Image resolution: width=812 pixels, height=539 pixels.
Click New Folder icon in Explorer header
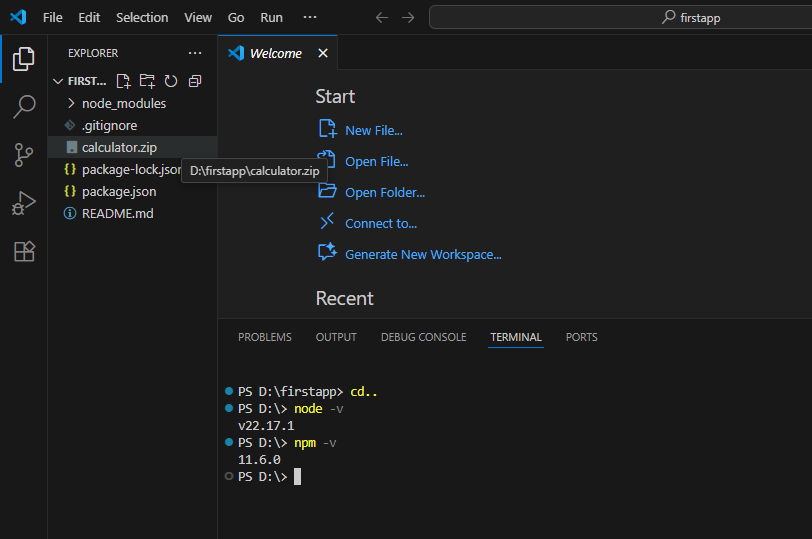click(x=147, y=81)
